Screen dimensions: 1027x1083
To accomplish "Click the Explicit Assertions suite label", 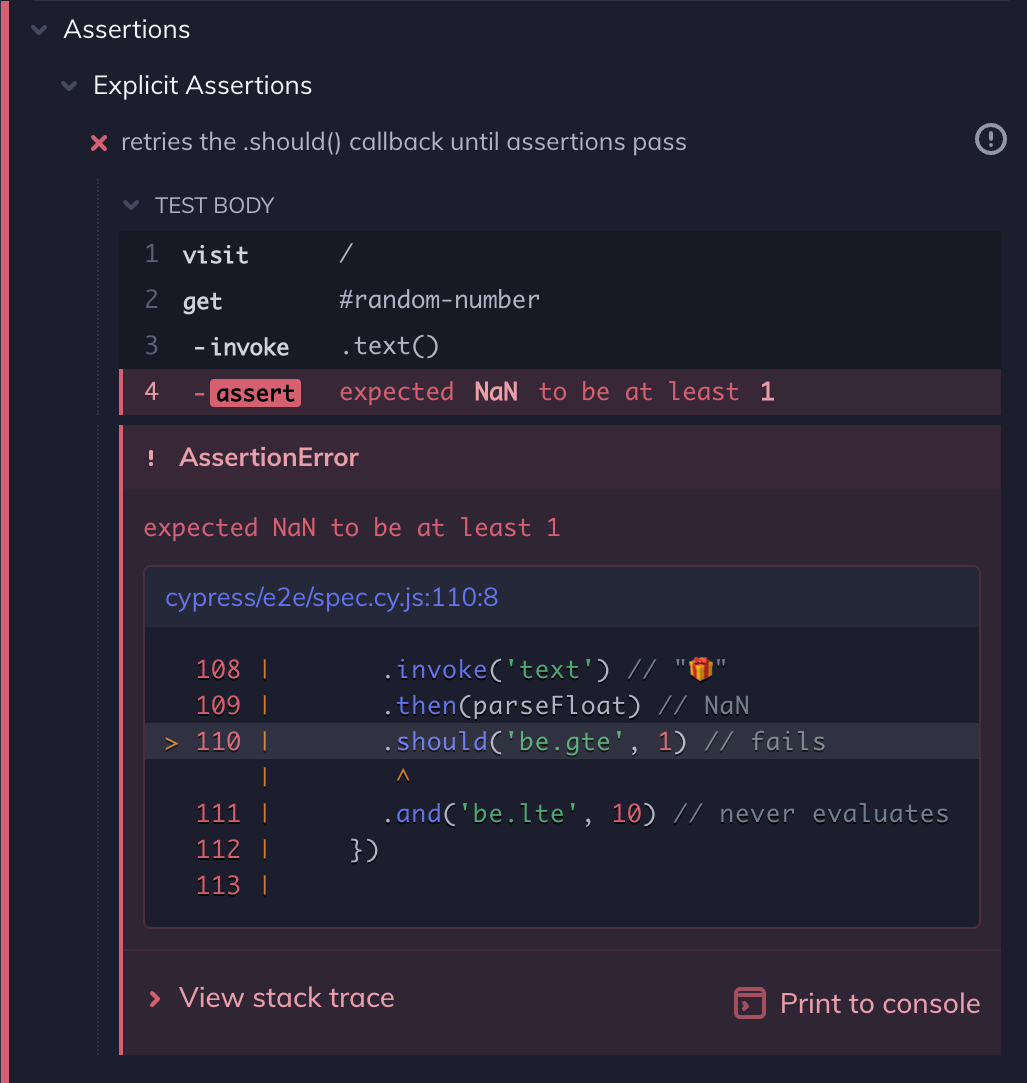I will pos(202,86).
